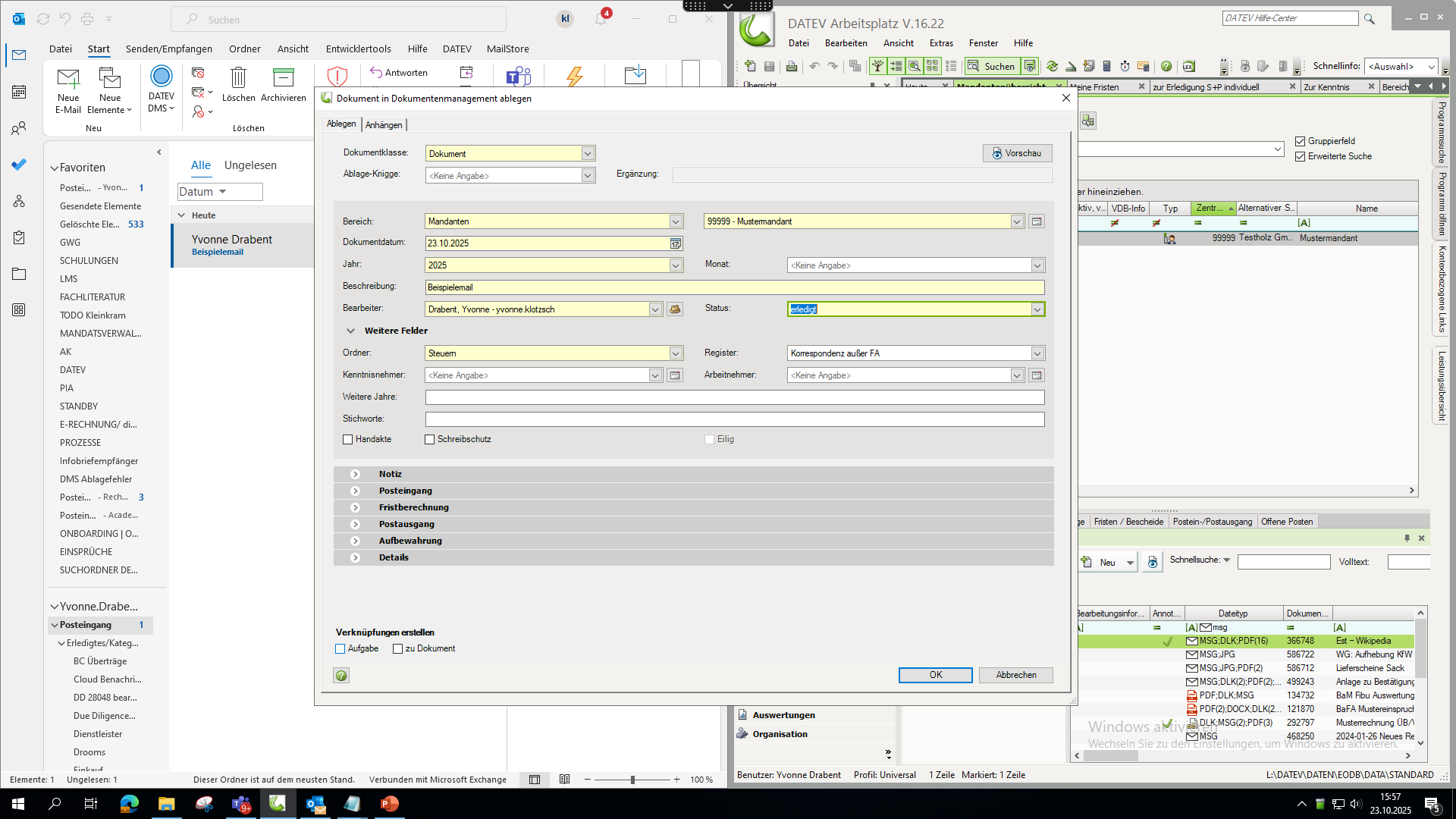Click the OK button
This screenshot has width=1456, height=819.
point(935,675)
